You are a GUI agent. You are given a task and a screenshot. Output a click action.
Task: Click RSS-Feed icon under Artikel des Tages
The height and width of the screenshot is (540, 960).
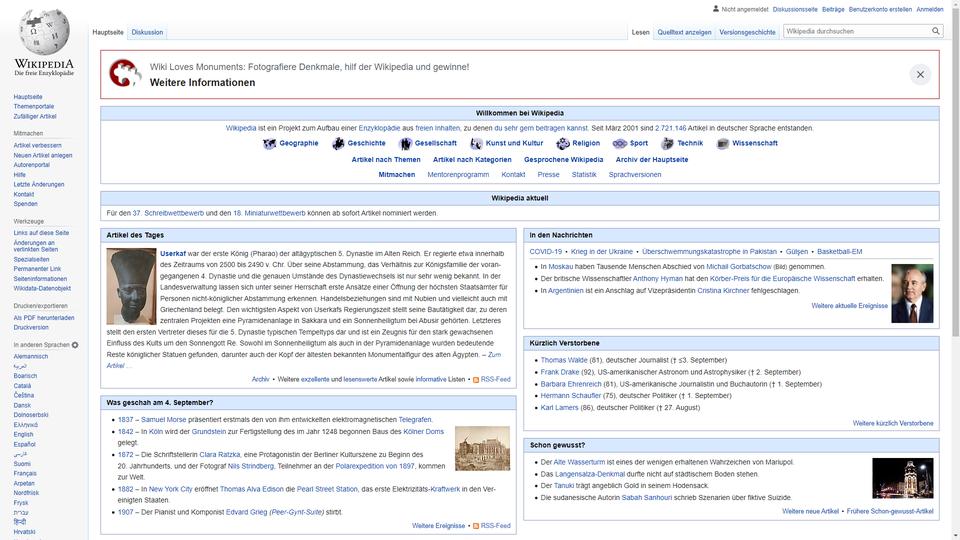tap(476, 380)
